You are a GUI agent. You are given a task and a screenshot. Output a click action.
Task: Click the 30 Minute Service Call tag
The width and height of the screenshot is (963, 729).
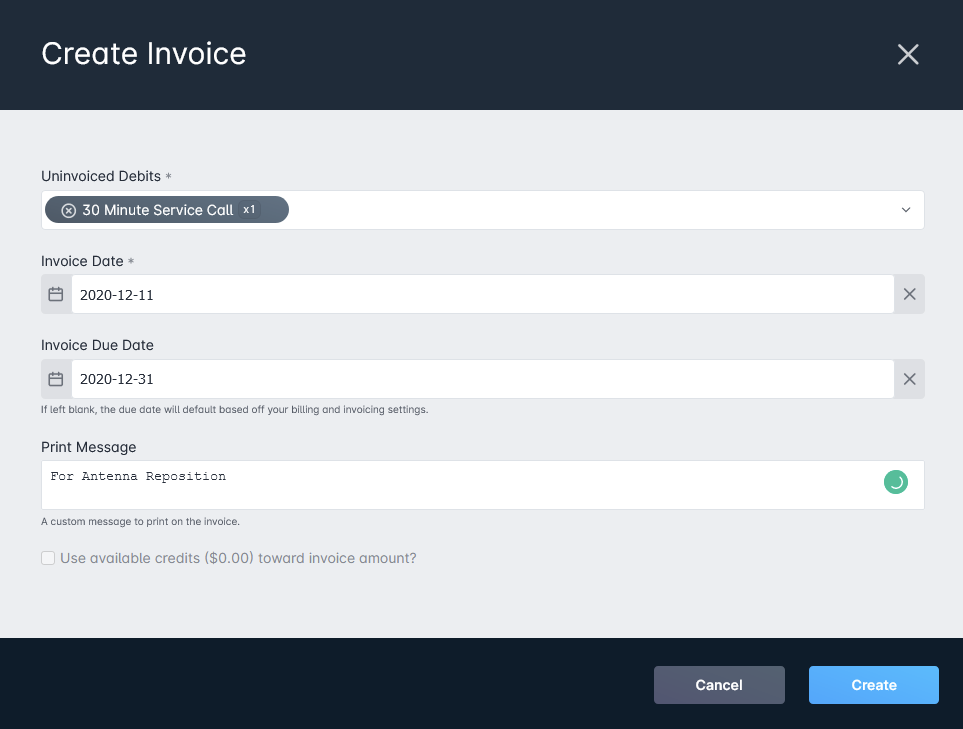click(x=167, y=210)
